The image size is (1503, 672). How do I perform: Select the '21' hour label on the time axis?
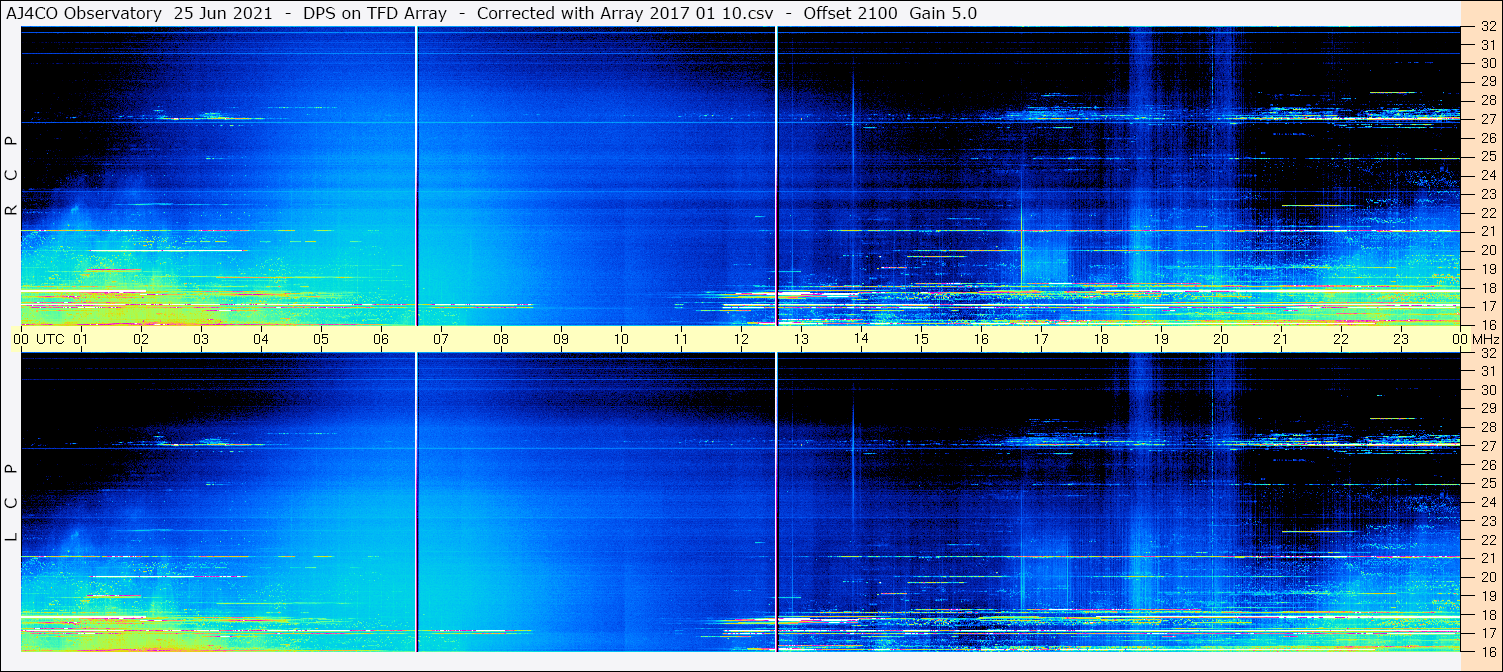1281,339
